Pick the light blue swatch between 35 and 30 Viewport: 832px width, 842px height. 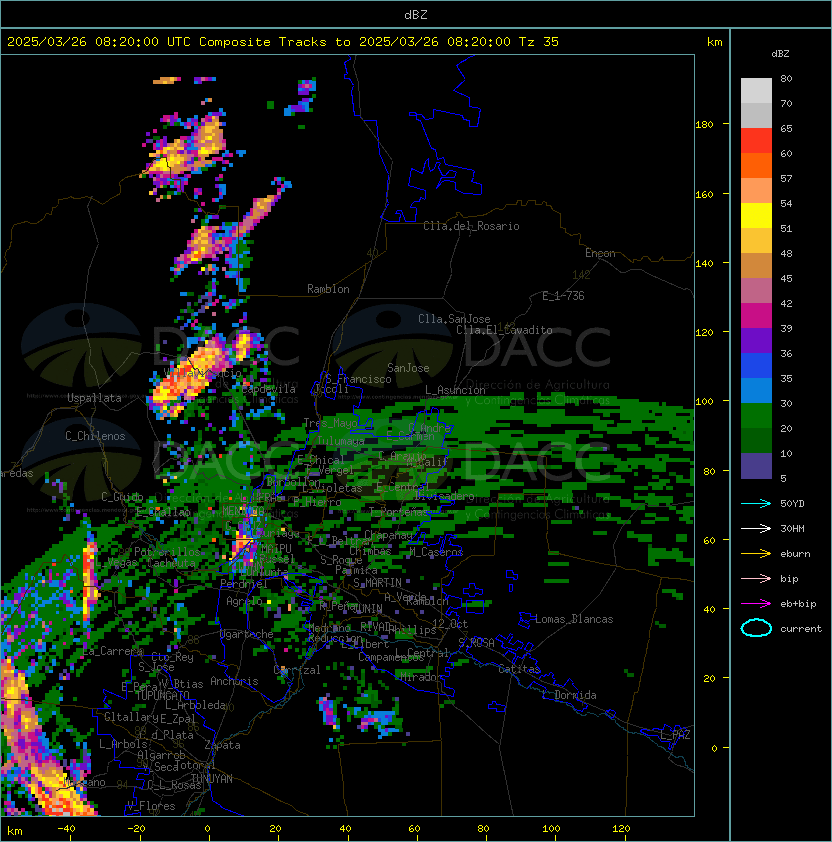(x=756, y=391)
